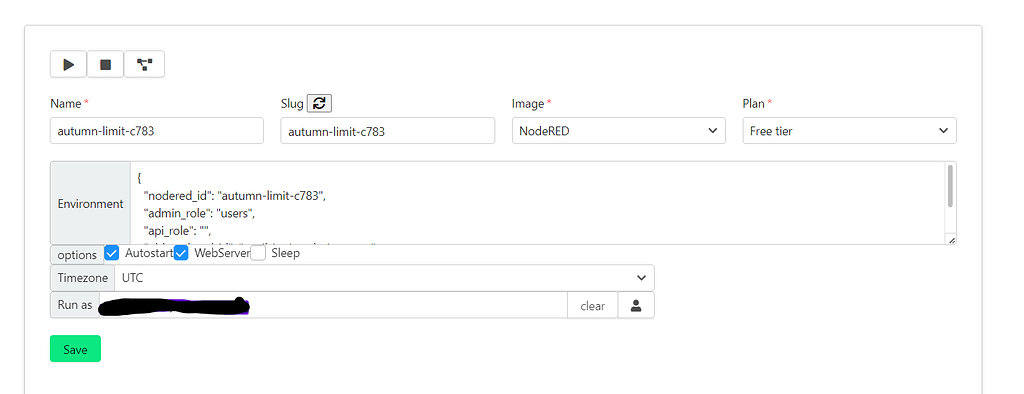This screenshot has height=394, width=1024.
Task: Click the Run as redacted input field
Action: 333,305
